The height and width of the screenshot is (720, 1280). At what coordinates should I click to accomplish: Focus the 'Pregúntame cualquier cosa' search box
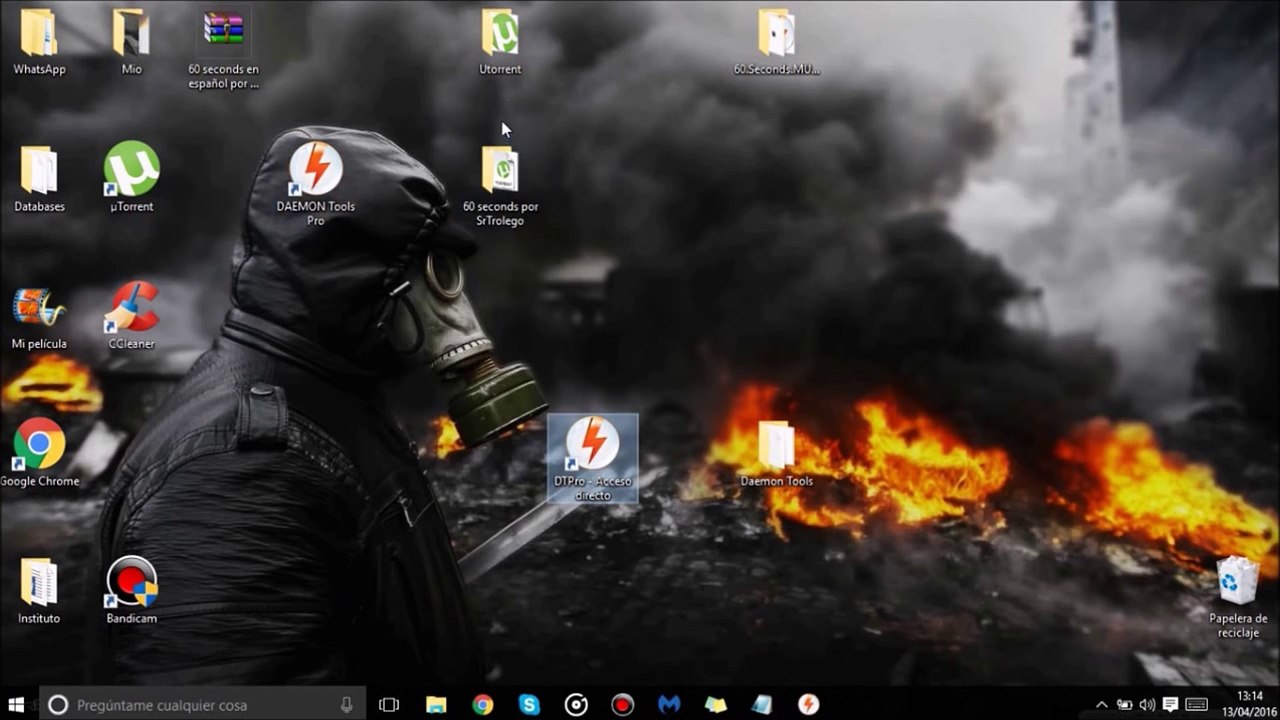point(202,705)
